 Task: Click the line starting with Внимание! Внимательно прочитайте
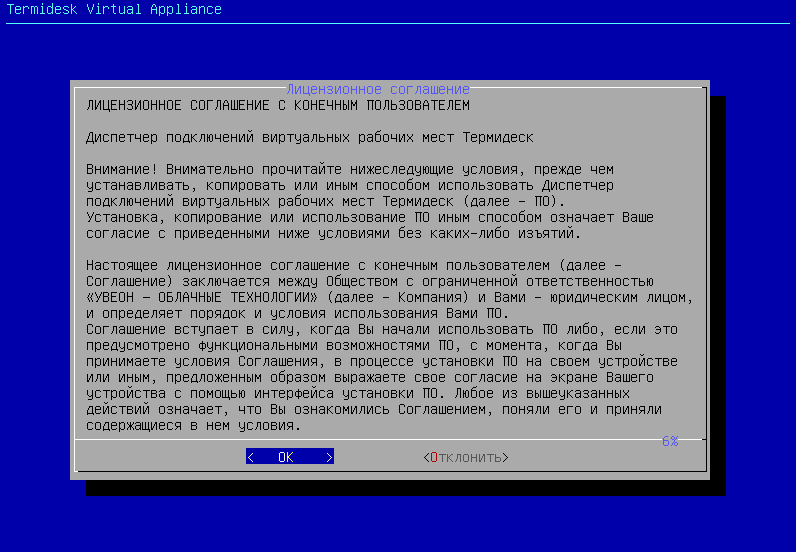(x=350, y=170)
